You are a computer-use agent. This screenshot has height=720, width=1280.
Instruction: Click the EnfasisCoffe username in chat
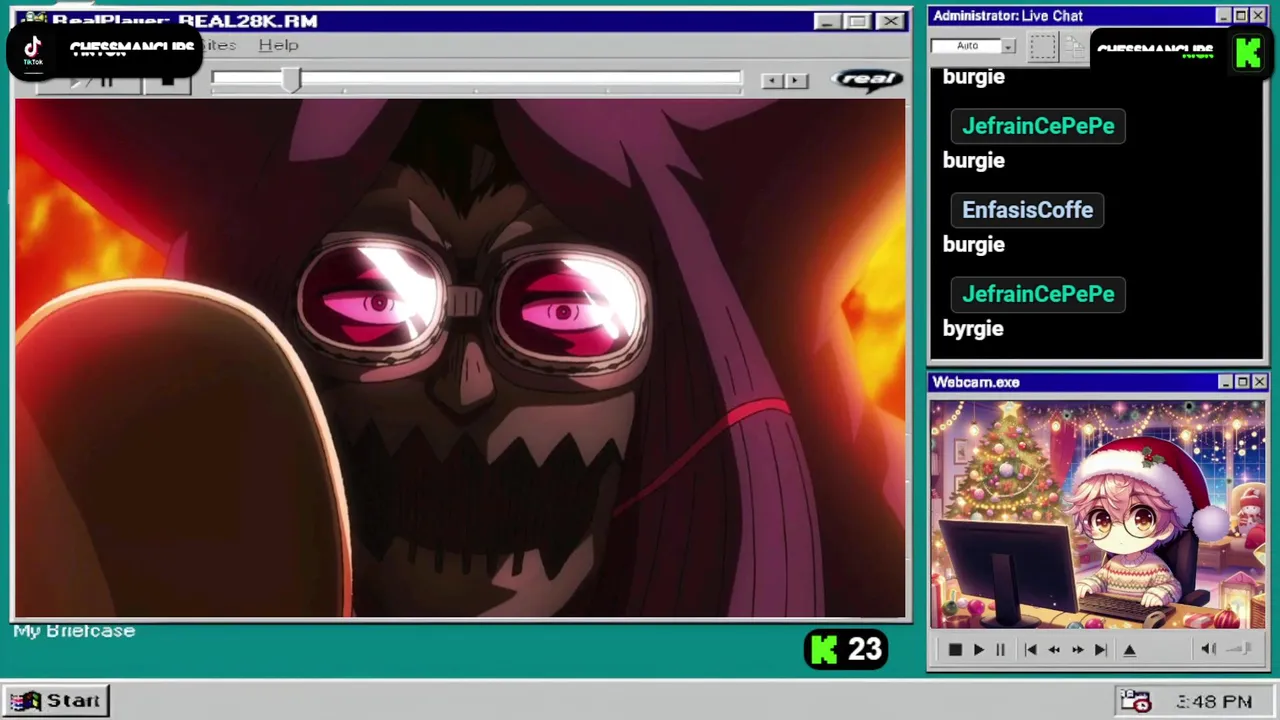[x=1027, y=210]
